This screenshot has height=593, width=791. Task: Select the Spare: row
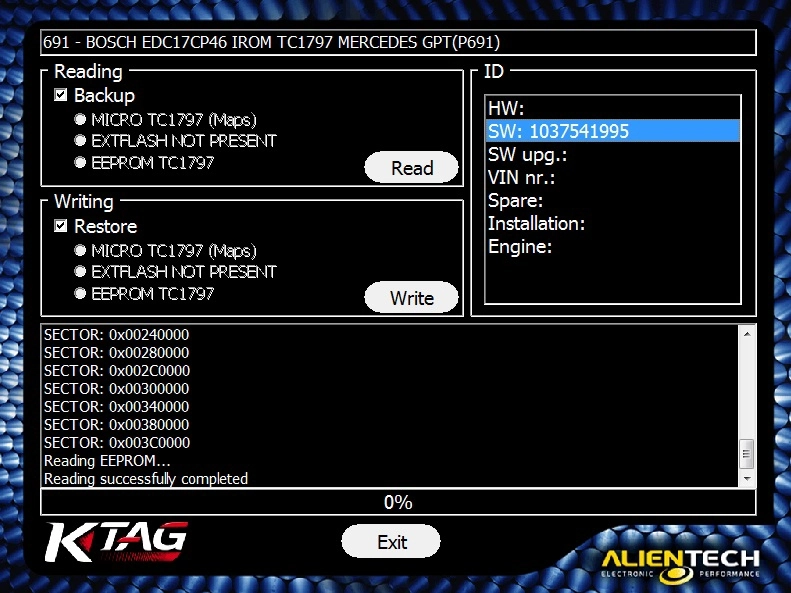pos(612,200)
